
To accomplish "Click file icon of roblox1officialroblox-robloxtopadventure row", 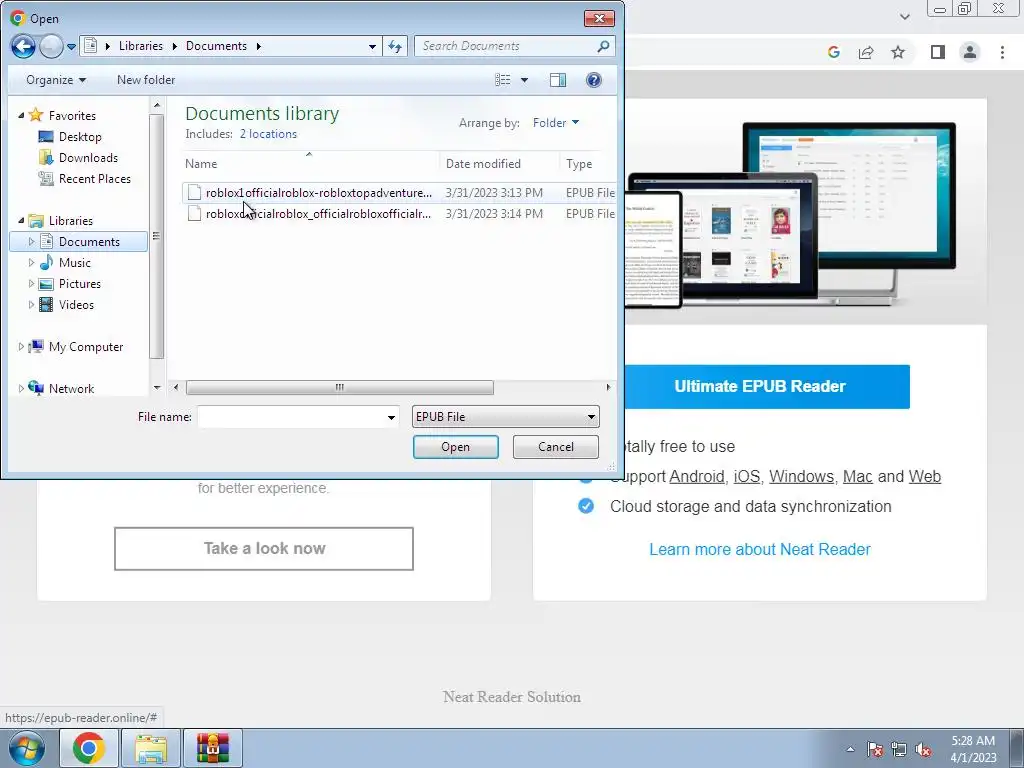I will click(x=194, y=192).
